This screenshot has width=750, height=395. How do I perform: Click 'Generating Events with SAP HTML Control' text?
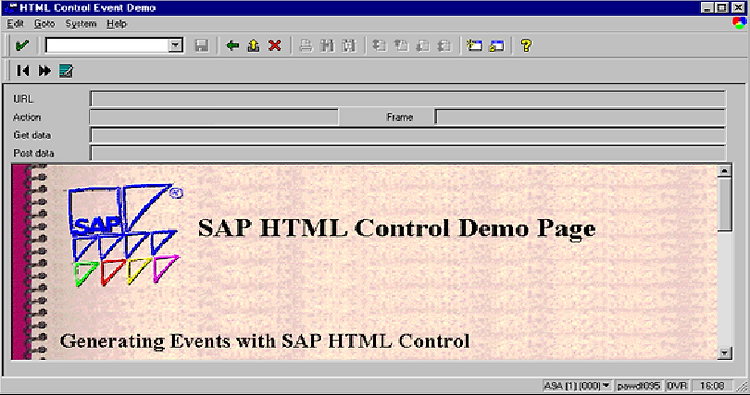coord(265,341)
